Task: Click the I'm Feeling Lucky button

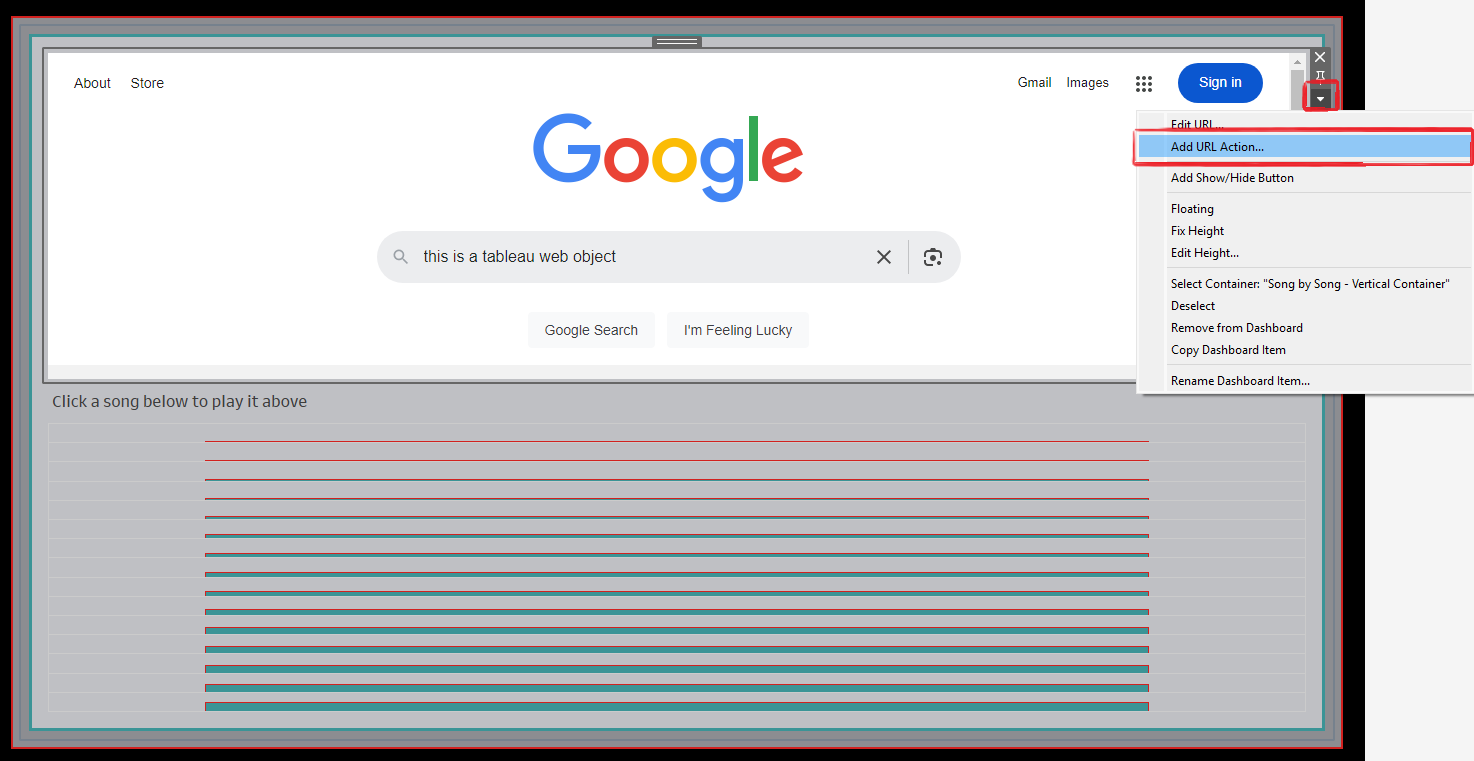Action: coord(738,330)
